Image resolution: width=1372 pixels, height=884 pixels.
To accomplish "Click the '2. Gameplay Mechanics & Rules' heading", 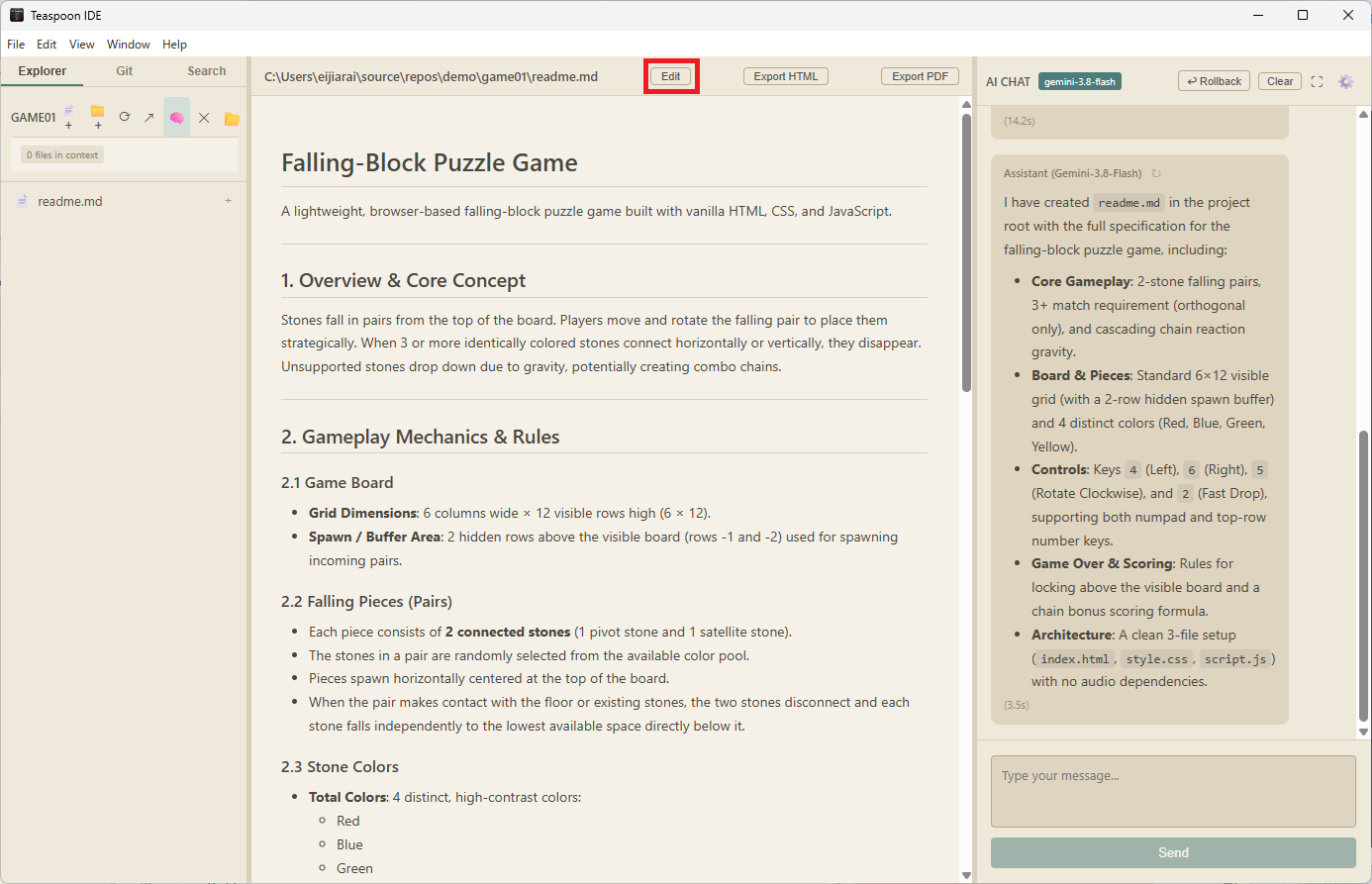I will [420, 438].
